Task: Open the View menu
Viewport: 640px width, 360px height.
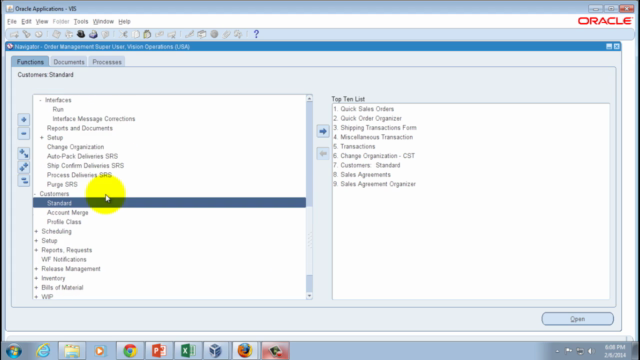Action: 42,22
